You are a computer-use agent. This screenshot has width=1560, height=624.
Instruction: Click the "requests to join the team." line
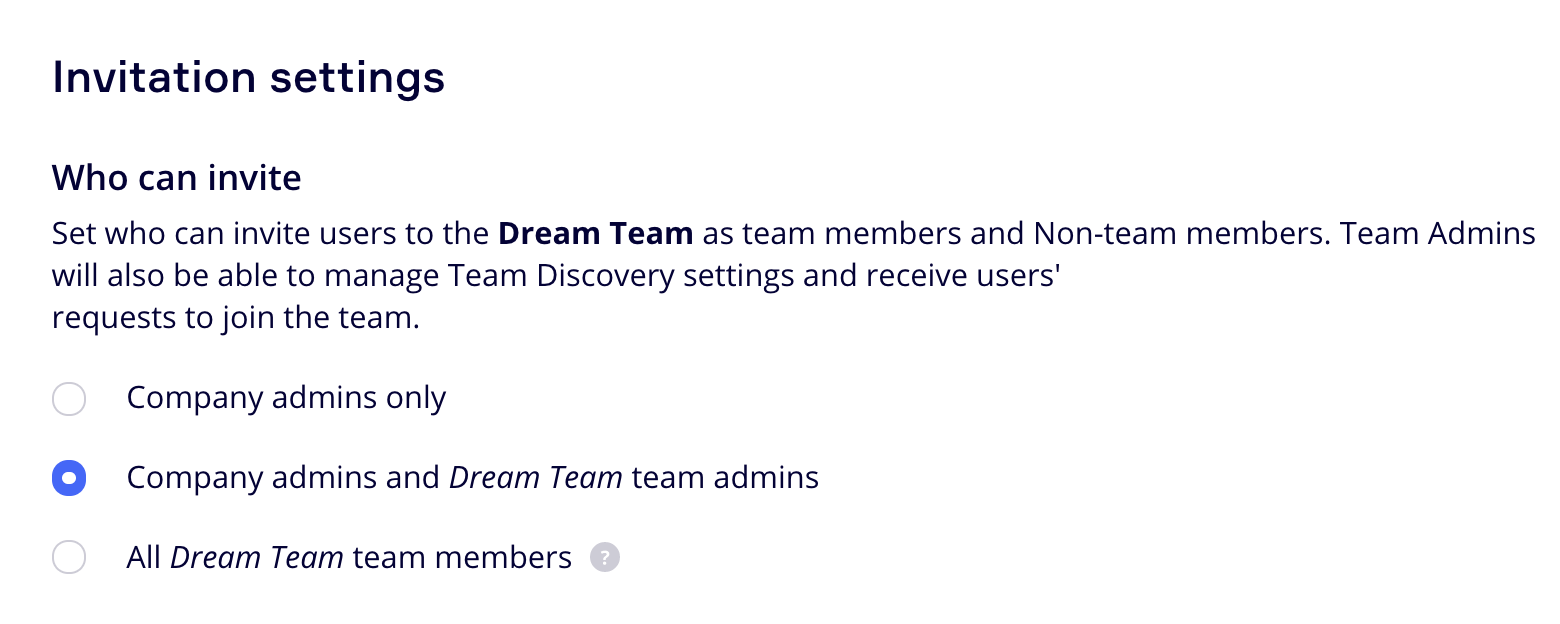[x=235, y=317]
